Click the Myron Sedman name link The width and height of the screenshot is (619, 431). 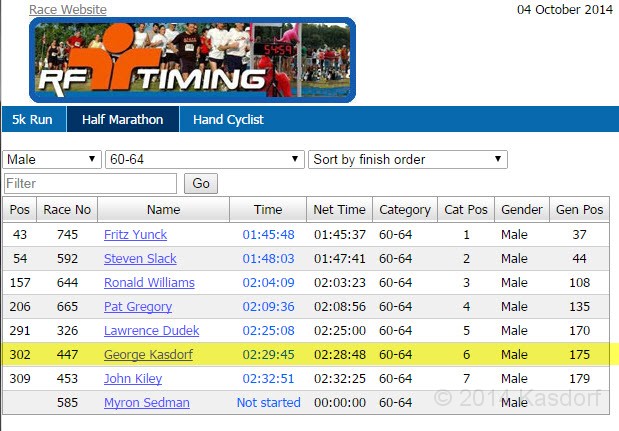(x=146, y=403)
